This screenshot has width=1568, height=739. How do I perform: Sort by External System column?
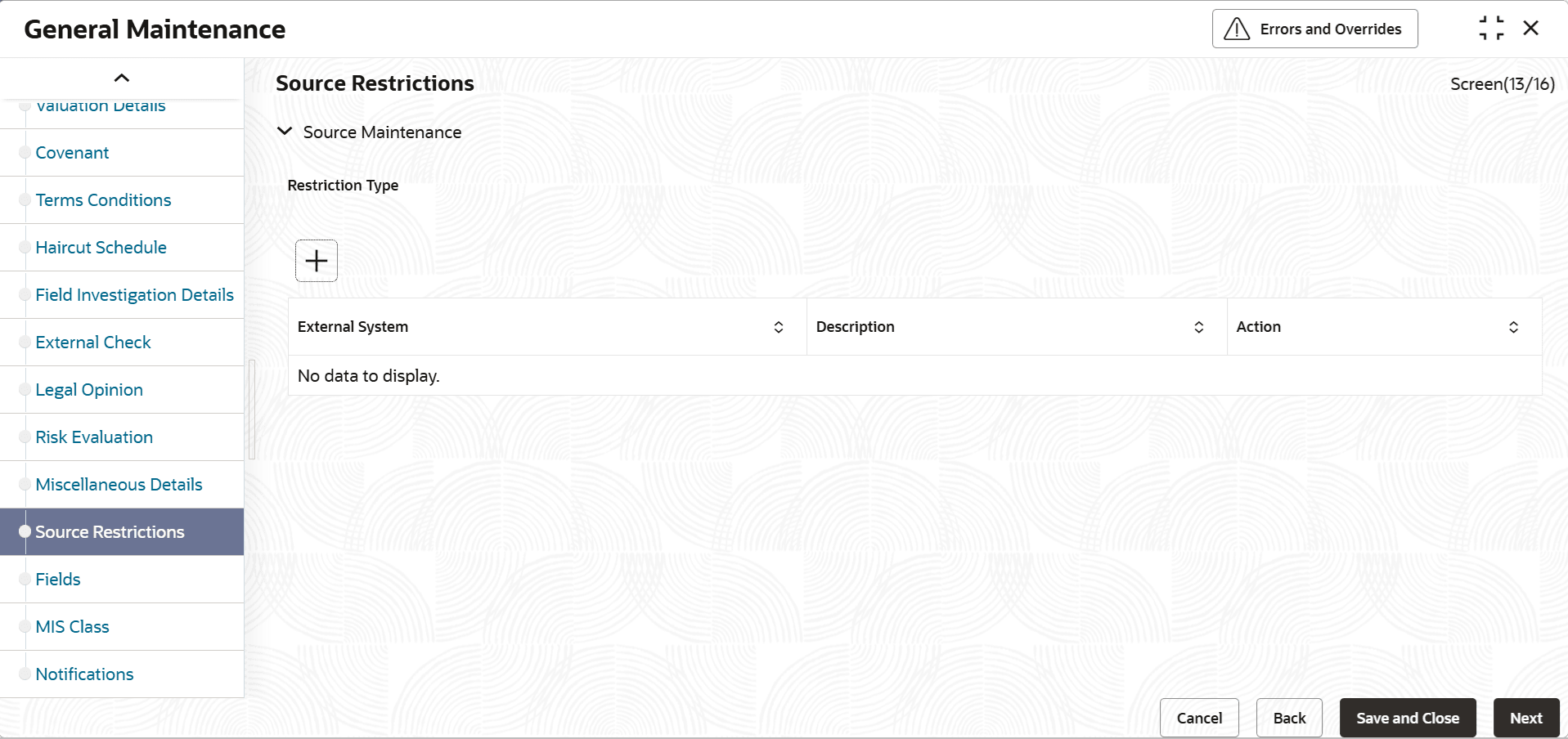coord(779,327)
